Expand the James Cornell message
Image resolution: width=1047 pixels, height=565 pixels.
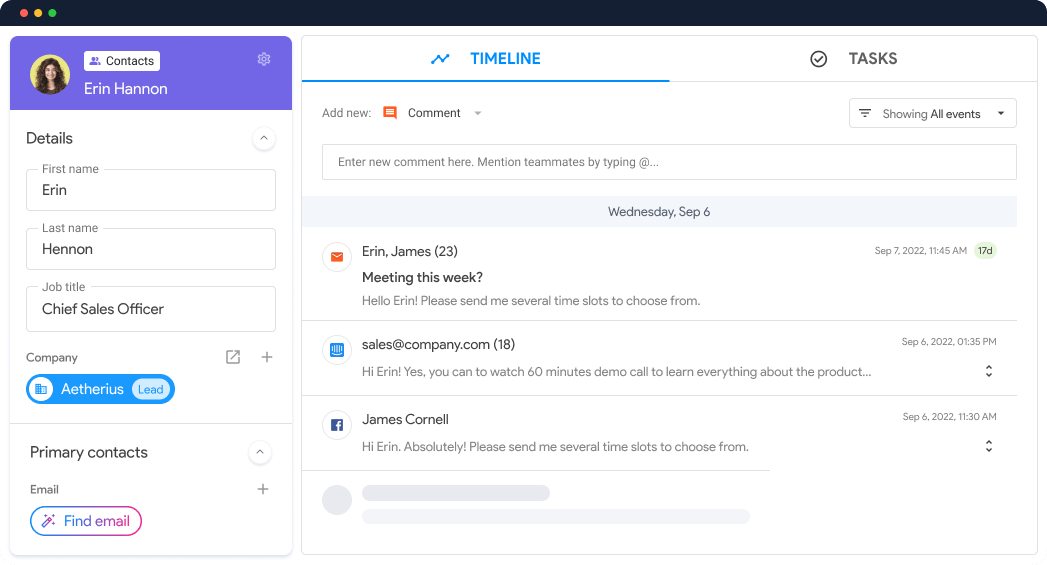989,446
